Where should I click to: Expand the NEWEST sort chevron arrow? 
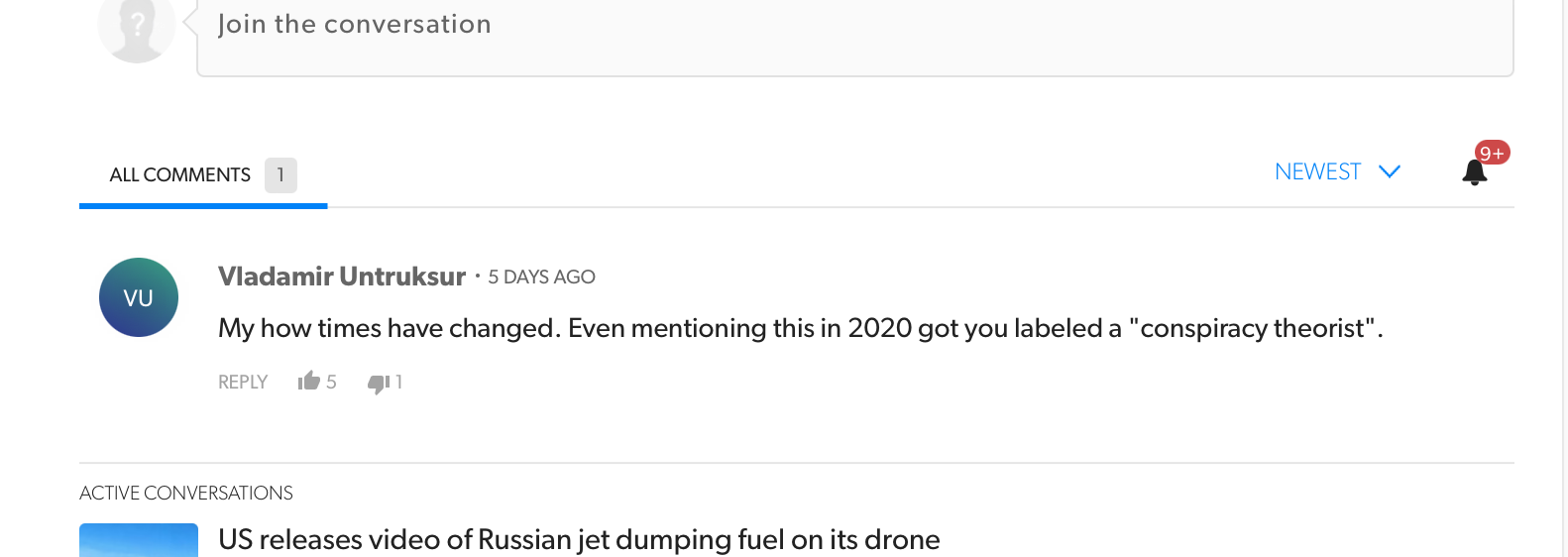[x=1390, y=171]
